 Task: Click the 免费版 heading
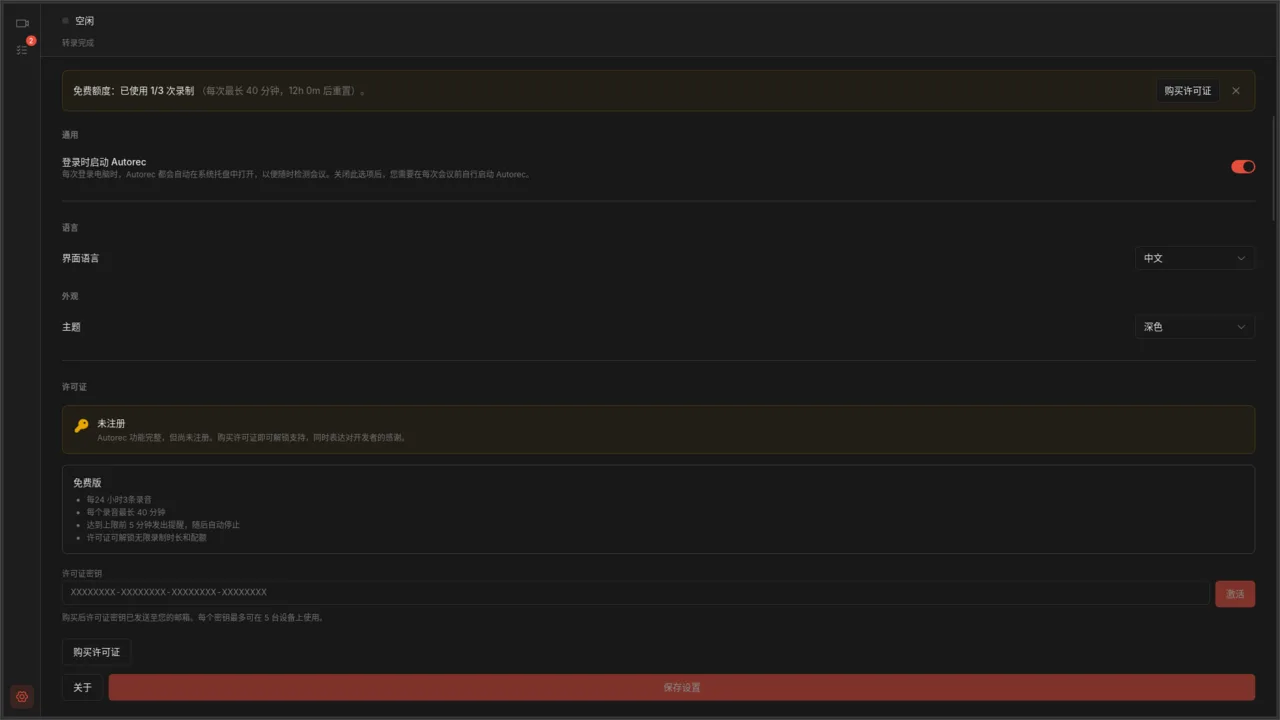[87, 482]
